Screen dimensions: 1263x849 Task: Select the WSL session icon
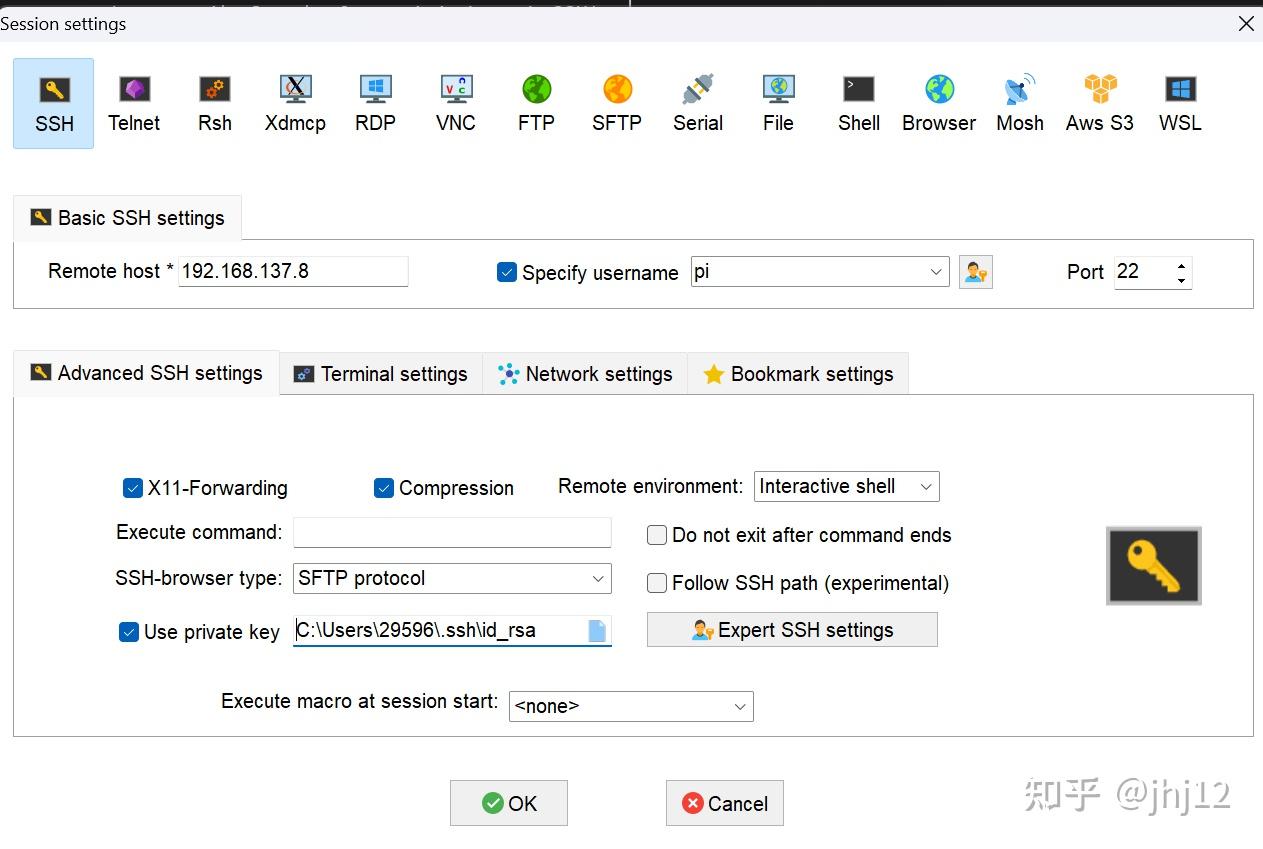tap(1180, 103)
